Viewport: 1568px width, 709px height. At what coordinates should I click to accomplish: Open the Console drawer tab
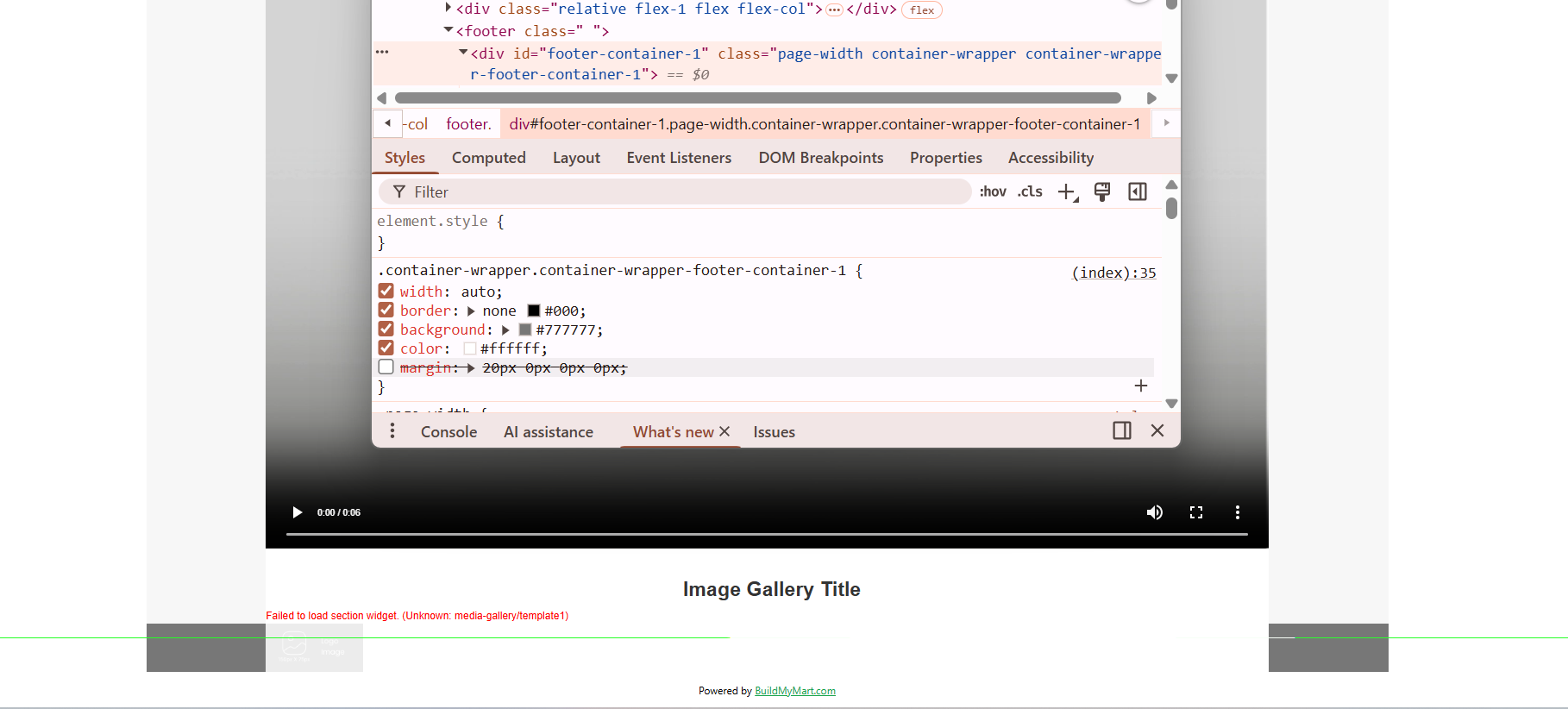pyautogui.click(x=448, y=432)
